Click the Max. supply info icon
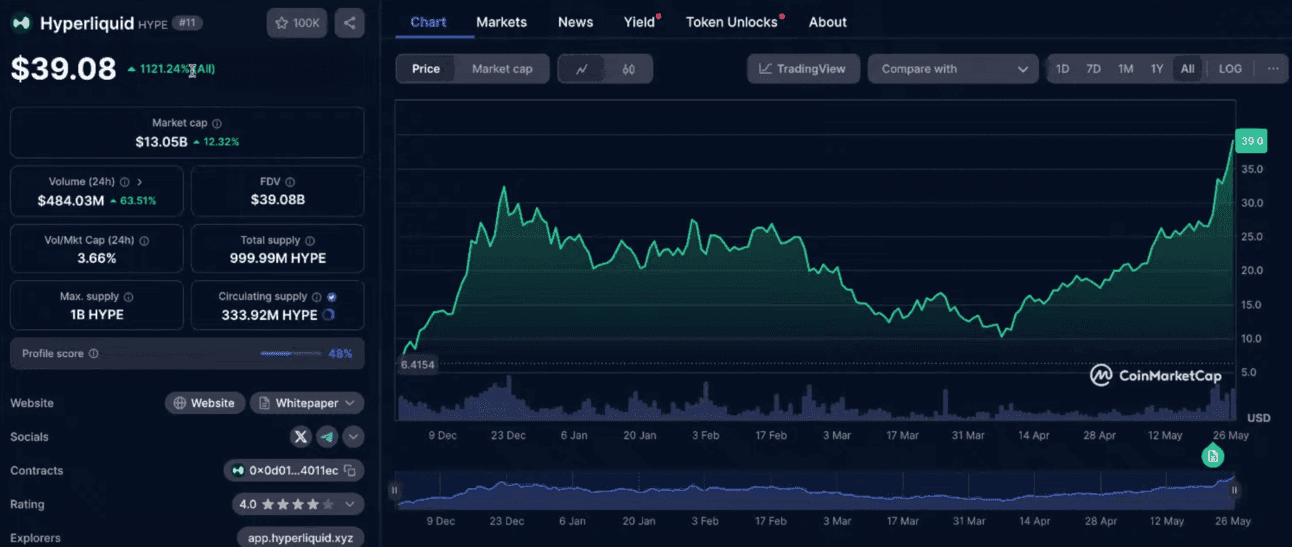 (x=129, y=297)
